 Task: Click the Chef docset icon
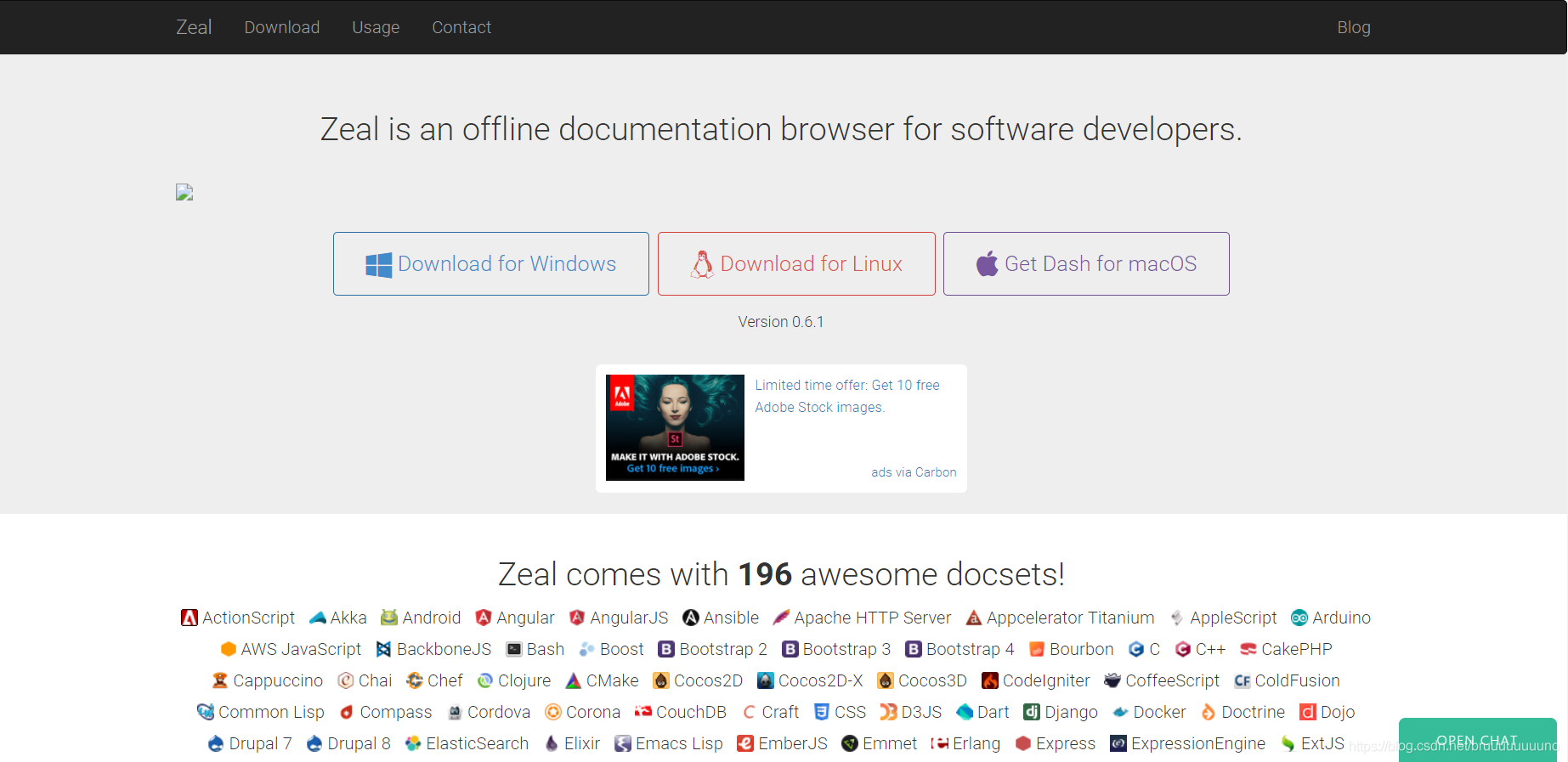(x=415, y=680)
